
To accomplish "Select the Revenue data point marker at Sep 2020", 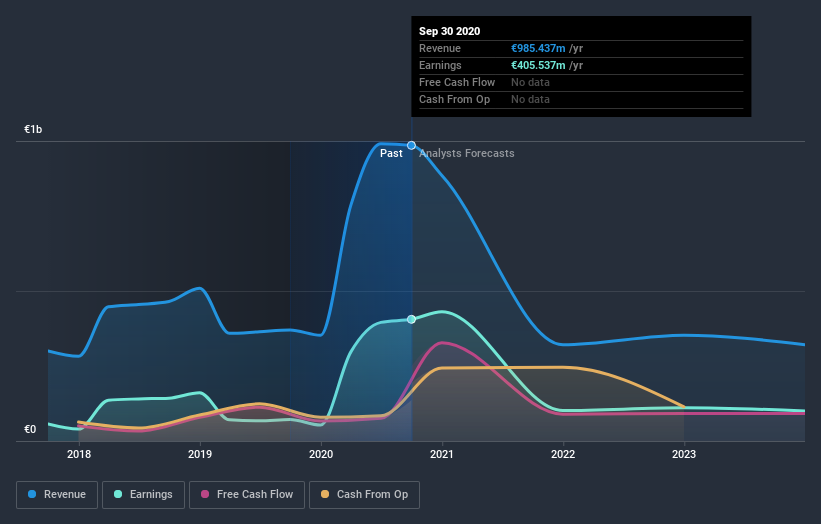I will pos(412,146).
